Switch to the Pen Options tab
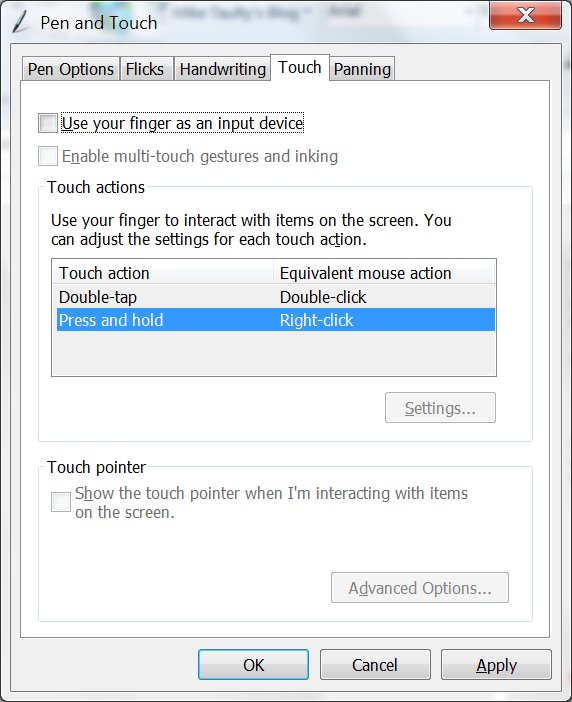The image size is (572, 702). (71, 69)
